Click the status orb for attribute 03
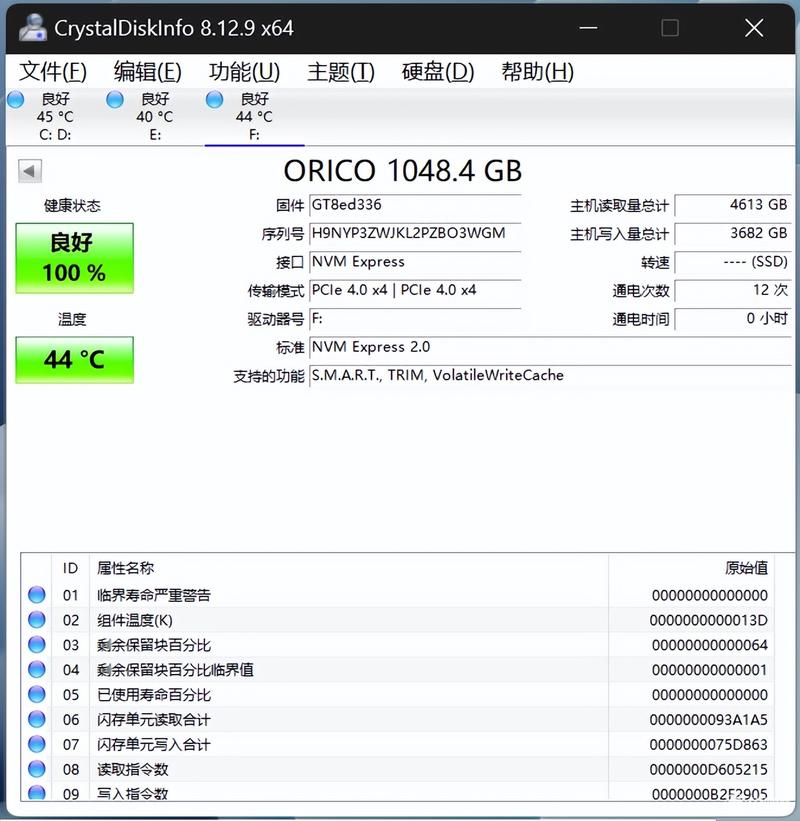 coord(37,645)
